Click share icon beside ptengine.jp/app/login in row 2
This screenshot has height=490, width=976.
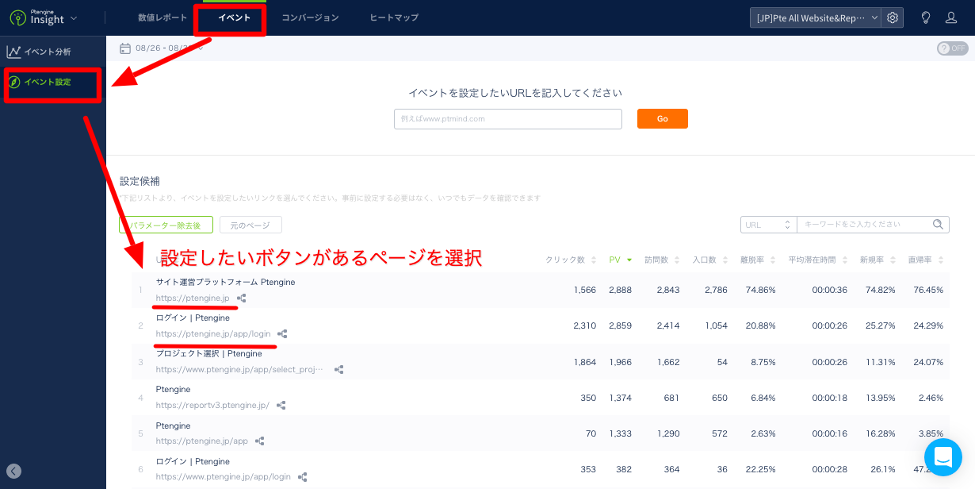282,334
